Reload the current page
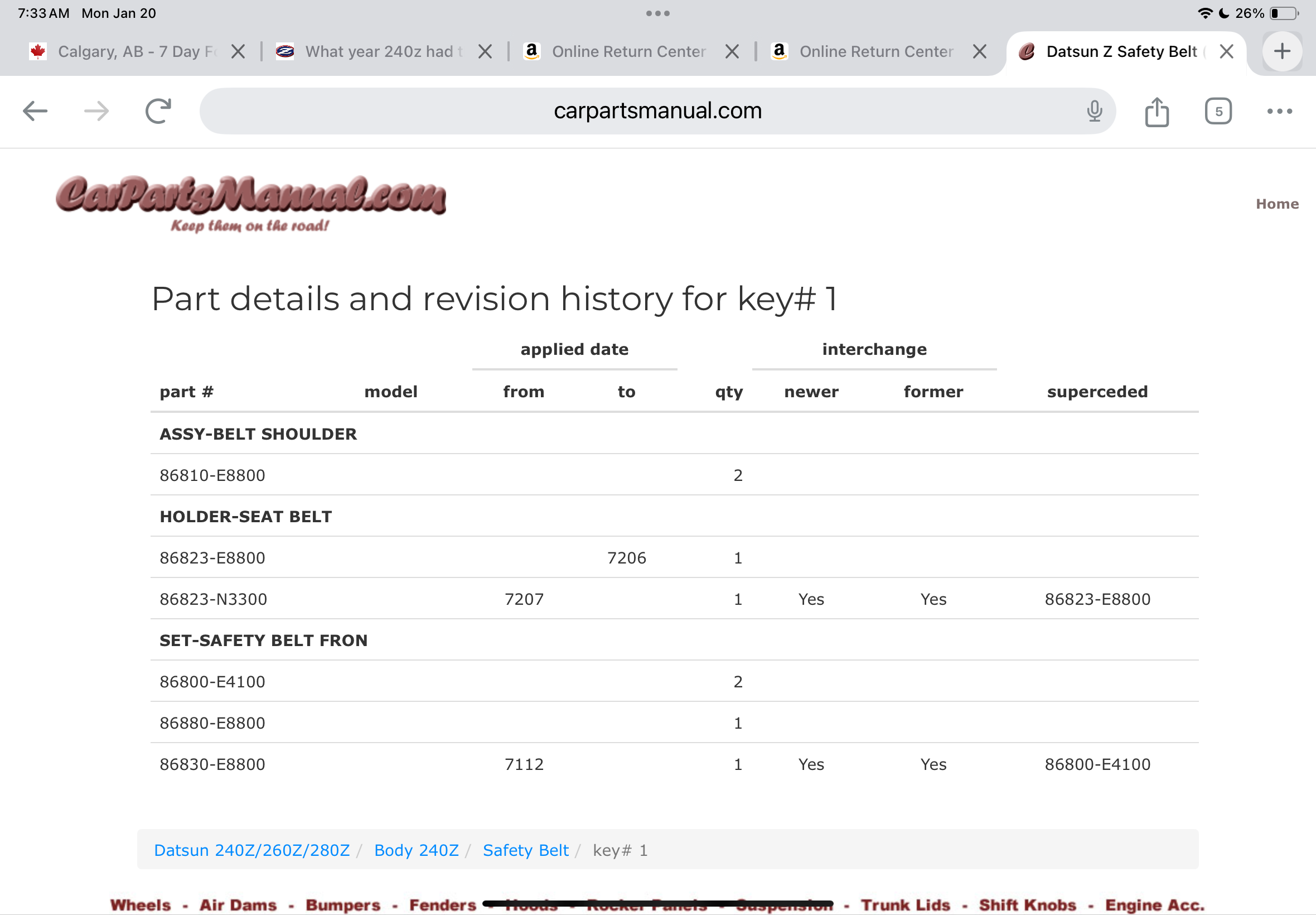The width and height of the screenshot is (1316, 915). click(158, 111)
